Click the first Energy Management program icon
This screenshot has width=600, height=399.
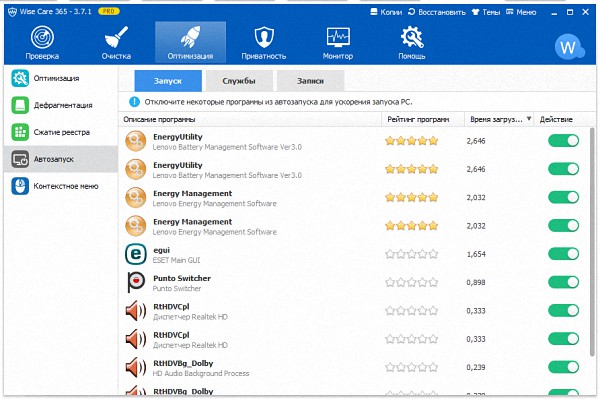point(136,198)
